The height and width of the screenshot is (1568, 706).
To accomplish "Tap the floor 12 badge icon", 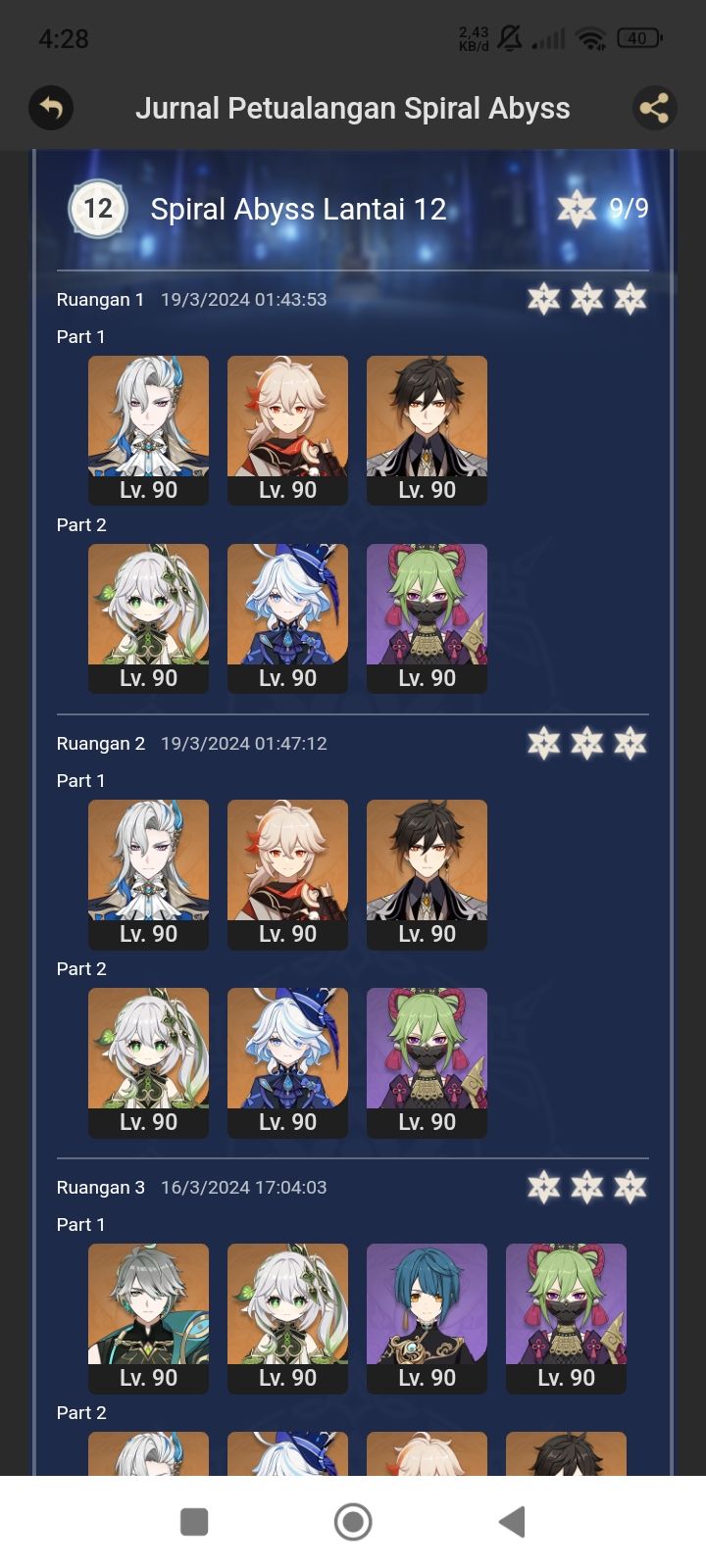I will [97, 209].
